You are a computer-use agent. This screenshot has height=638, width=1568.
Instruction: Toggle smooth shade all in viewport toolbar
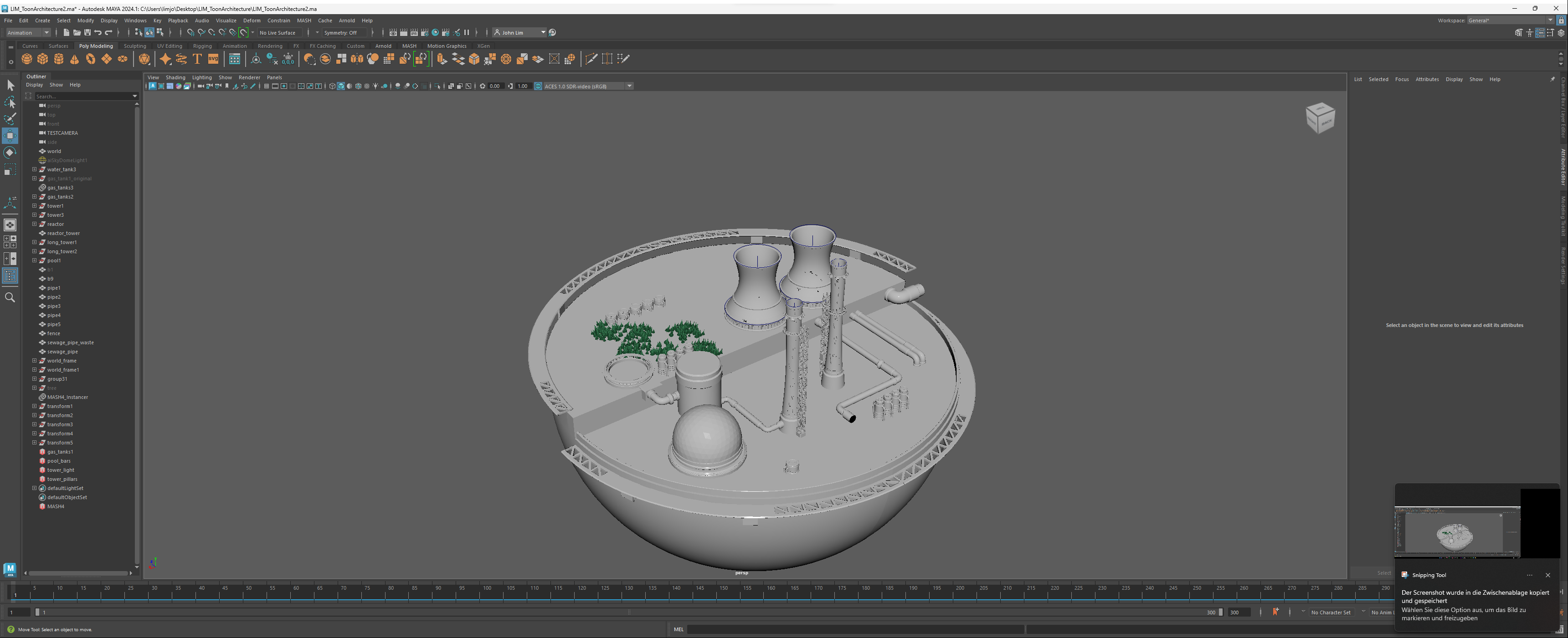pyautogui.click(x=341, y=87)
